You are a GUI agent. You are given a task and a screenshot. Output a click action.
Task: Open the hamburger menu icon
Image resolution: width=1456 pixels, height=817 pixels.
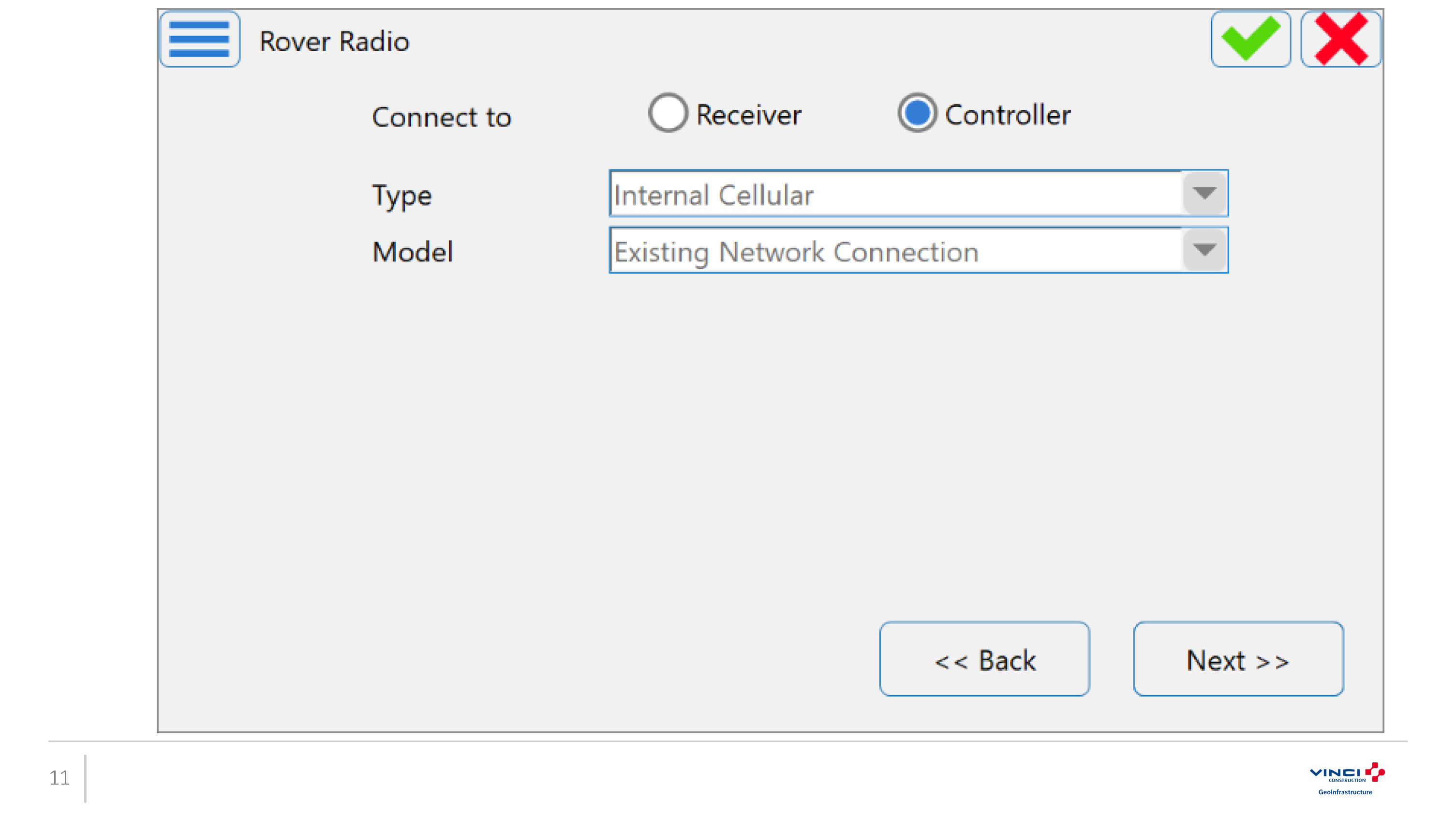tap(200, 40)
